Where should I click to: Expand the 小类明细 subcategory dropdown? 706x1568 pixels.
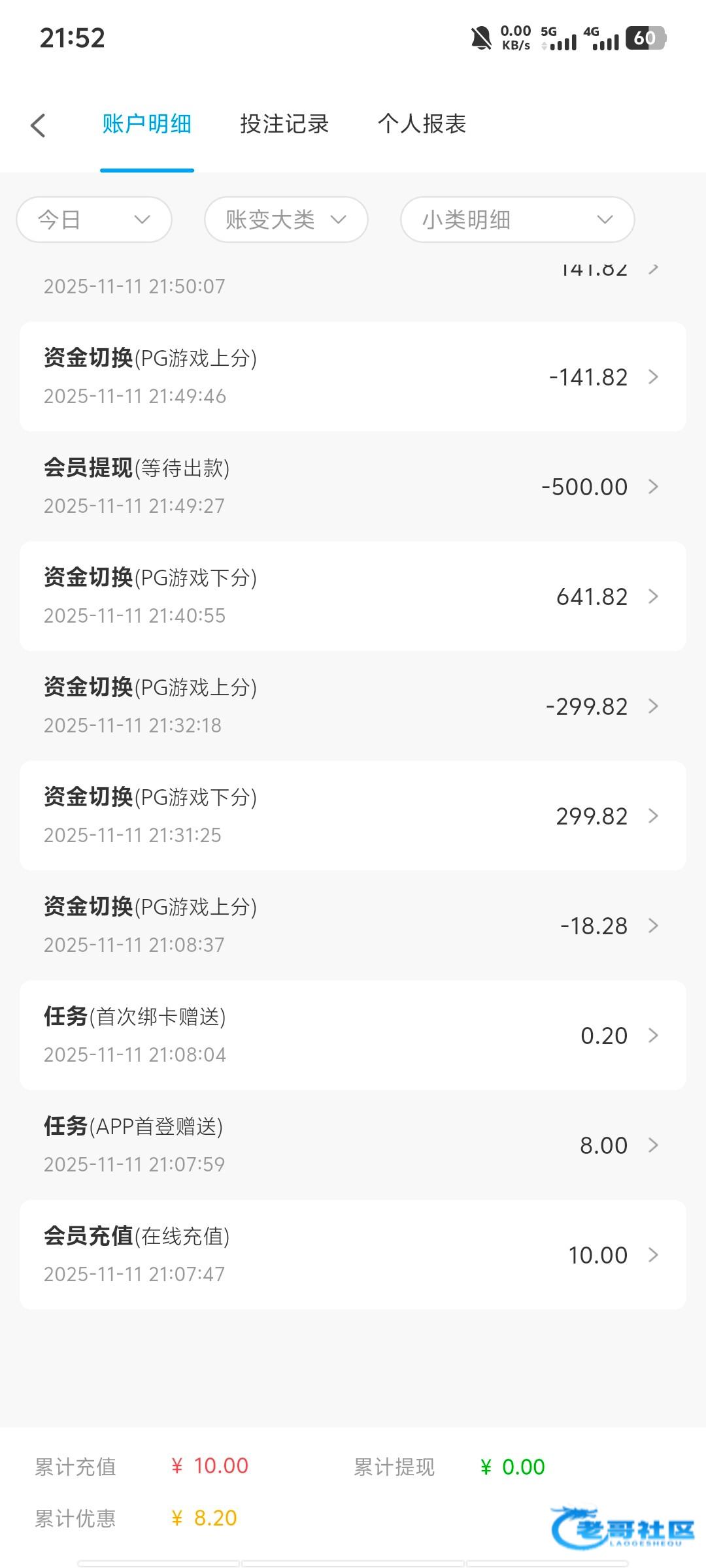(x=517, y=220)
